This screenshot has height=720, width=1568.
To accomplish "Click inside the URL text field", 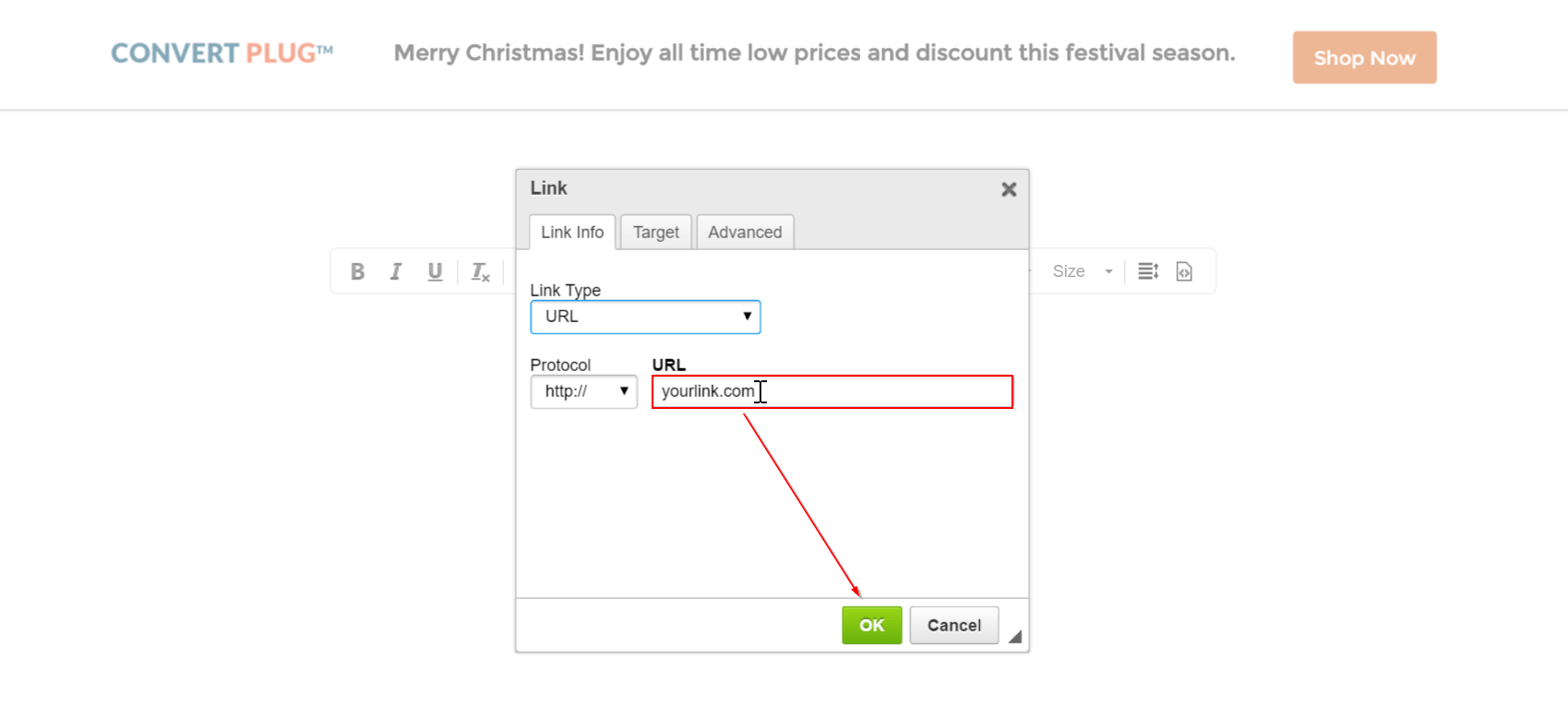I will (x=831, y=391).
